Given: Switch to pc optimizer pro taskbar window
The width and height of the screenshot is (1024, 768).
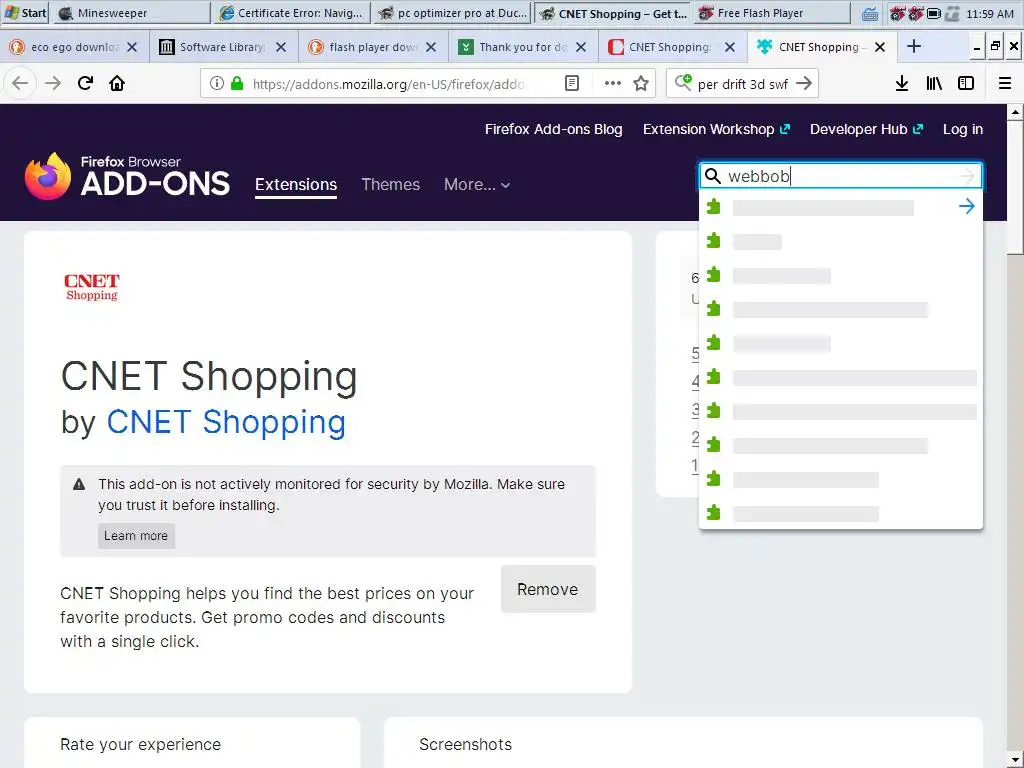Looking at the screenshot, I should 453,12.
